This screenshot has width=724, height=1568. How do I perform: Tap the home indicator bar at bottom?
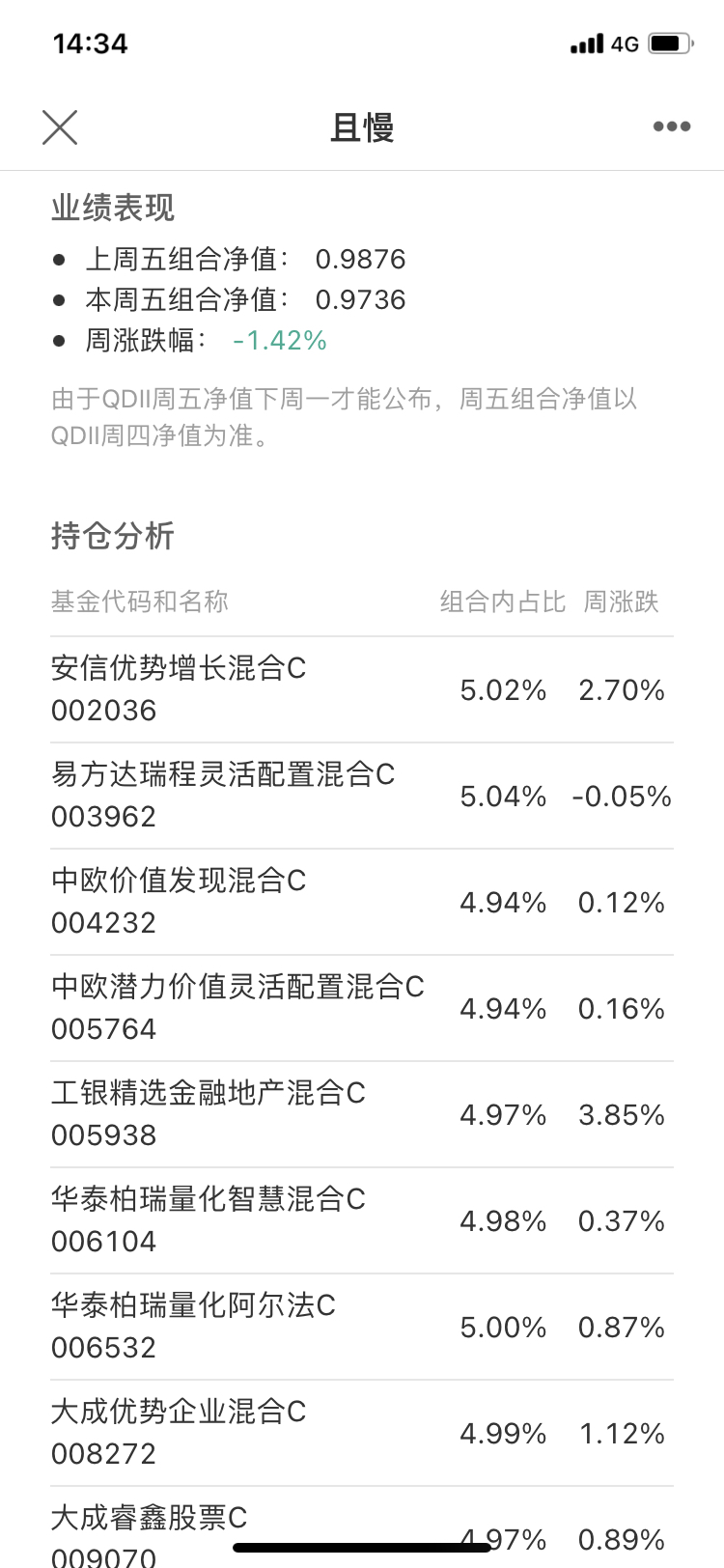click(362, 1548)
